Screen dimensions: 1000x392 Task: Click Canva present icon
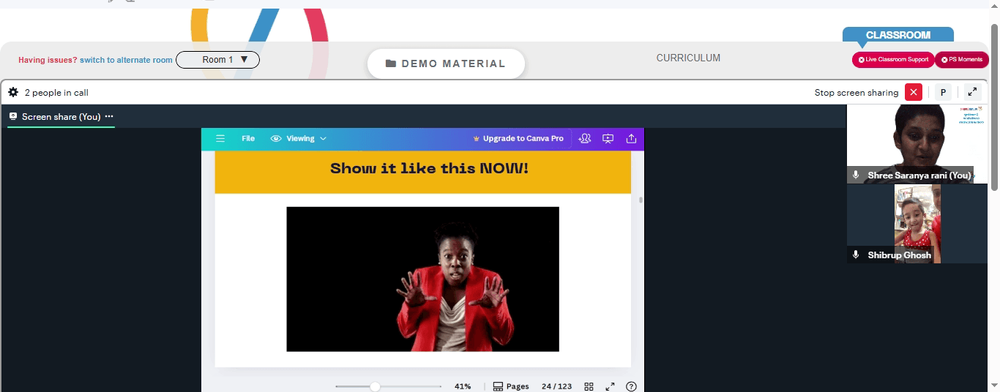tap(608, 138)
